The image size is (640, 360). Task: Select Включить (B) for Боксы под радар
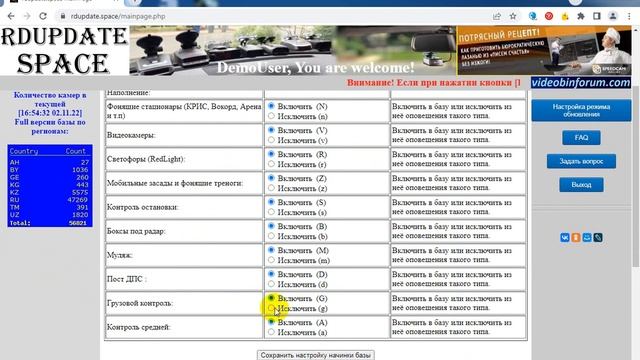(x=271, y=226)
